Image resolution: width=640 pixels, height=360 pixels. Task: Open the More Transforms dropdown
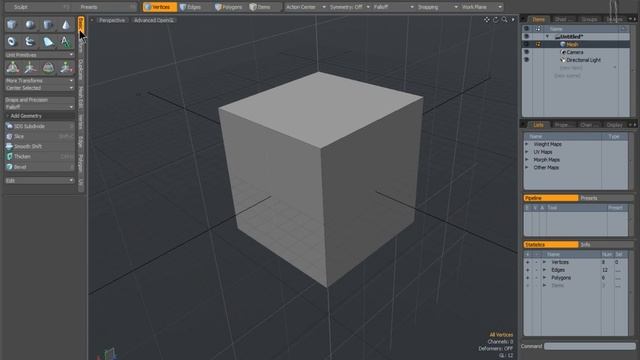(x=40, y=81)
